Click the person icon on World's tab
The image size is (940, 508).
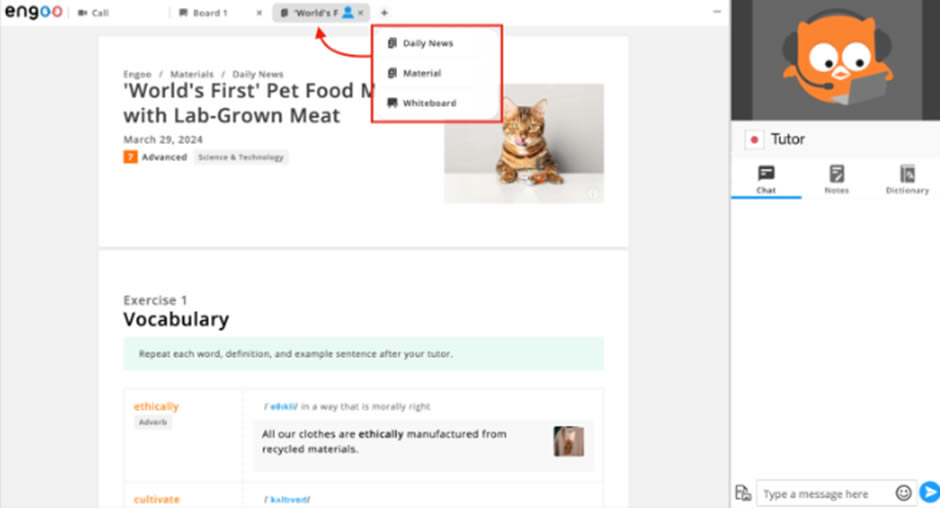[x=348, y=12]
